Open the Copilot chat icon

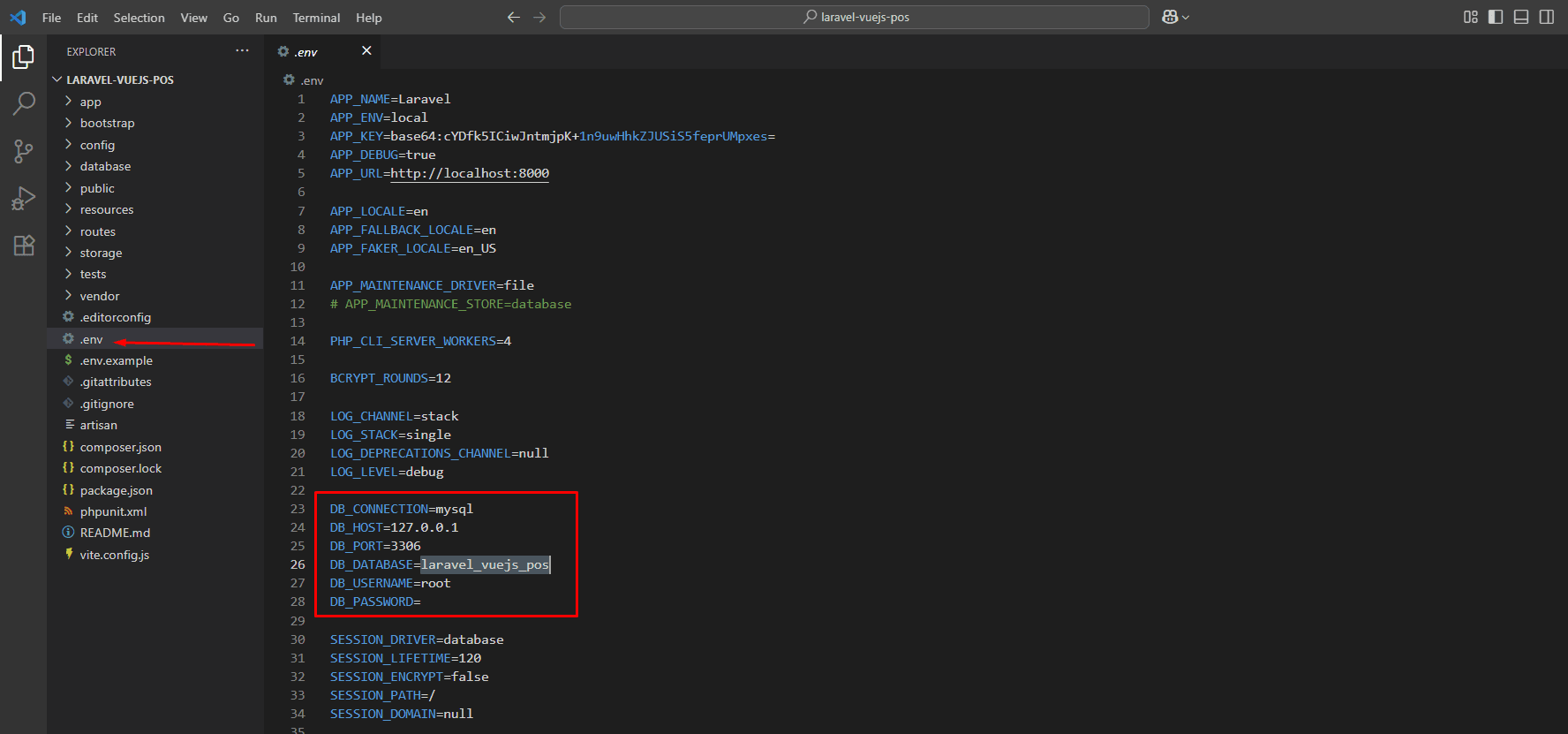coord(1170,17)
